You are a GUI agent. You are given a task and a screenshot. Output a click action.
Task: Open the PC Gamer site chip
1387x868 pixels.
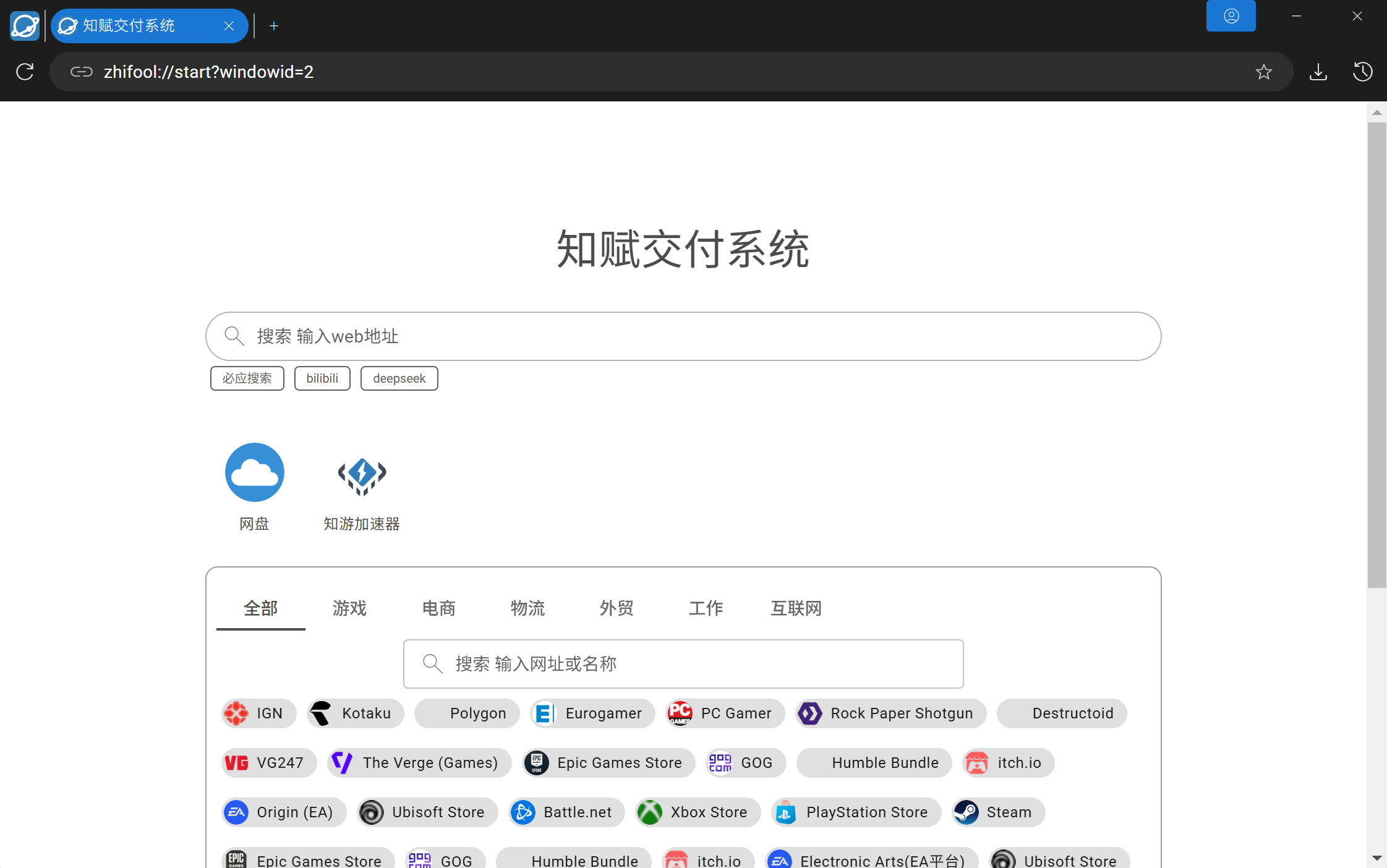[x=725, y=713]
